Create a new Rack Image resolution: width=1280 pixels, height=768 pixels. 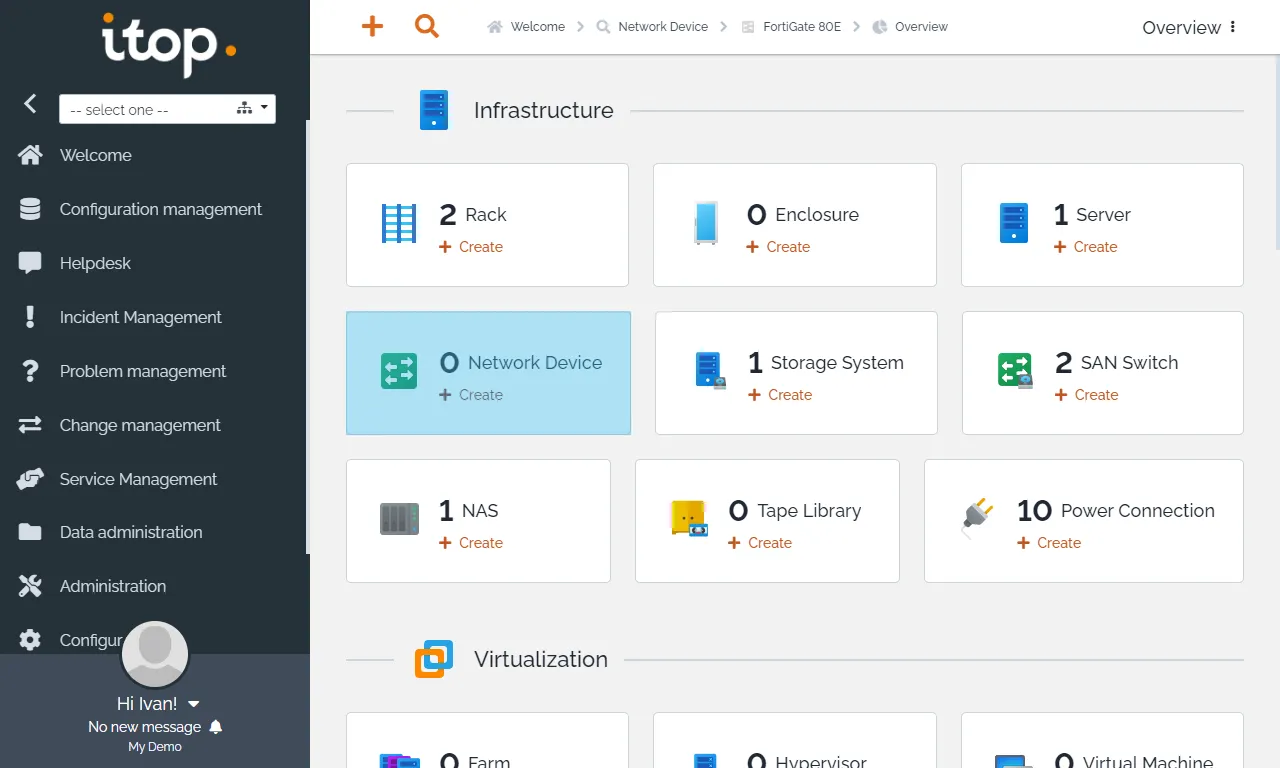[x=471, y=247]
